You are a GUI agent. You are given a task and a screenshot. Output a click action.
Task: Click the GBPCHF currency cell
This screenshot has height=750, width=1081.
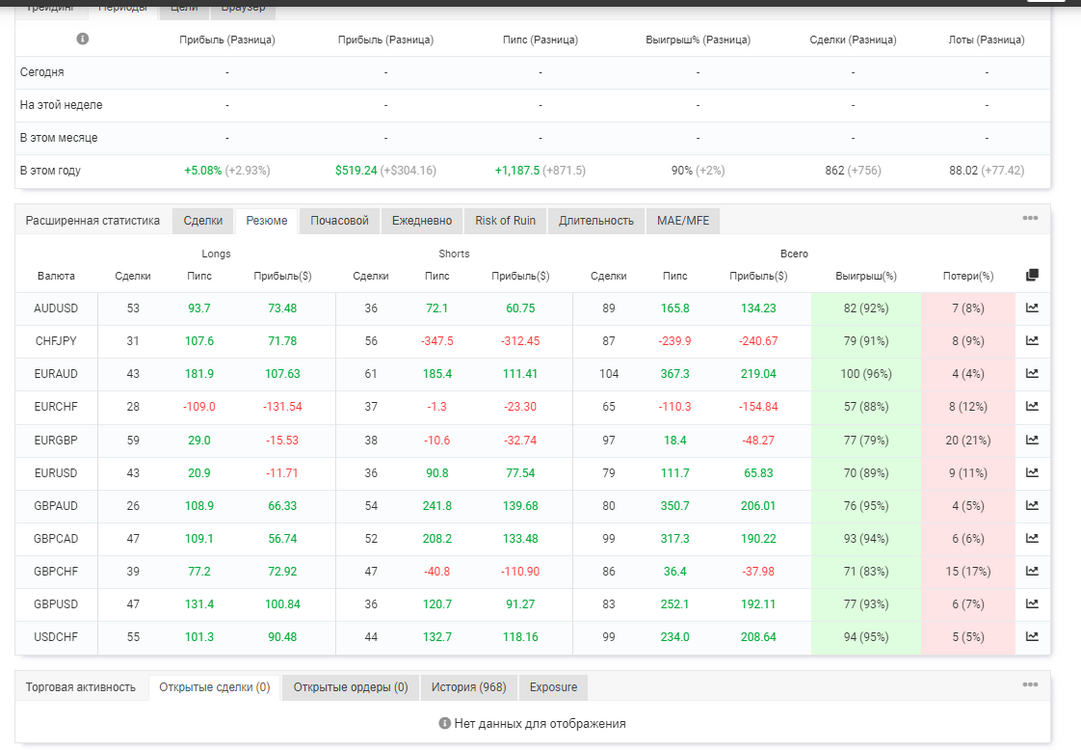pyautogui.click(x=56, y=571)
